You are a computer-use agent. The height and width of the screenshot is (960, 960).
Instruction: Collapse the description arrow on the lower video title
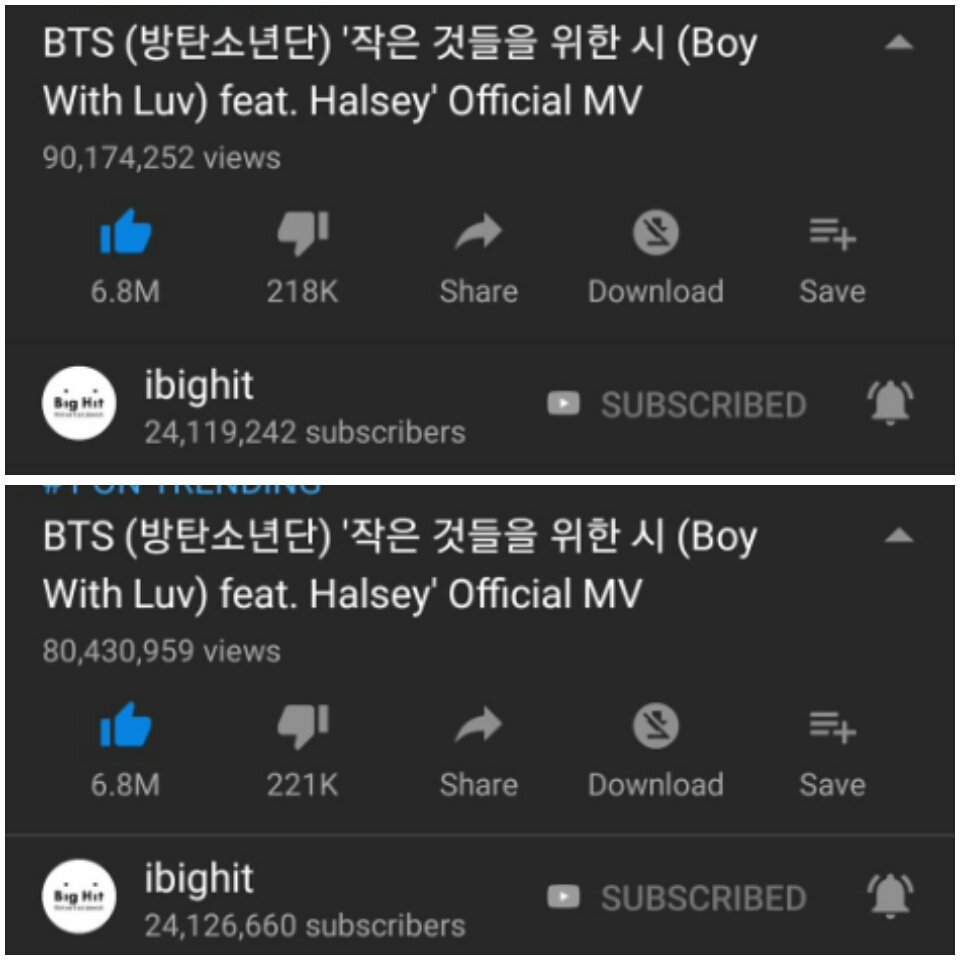[x=899, y=535]
